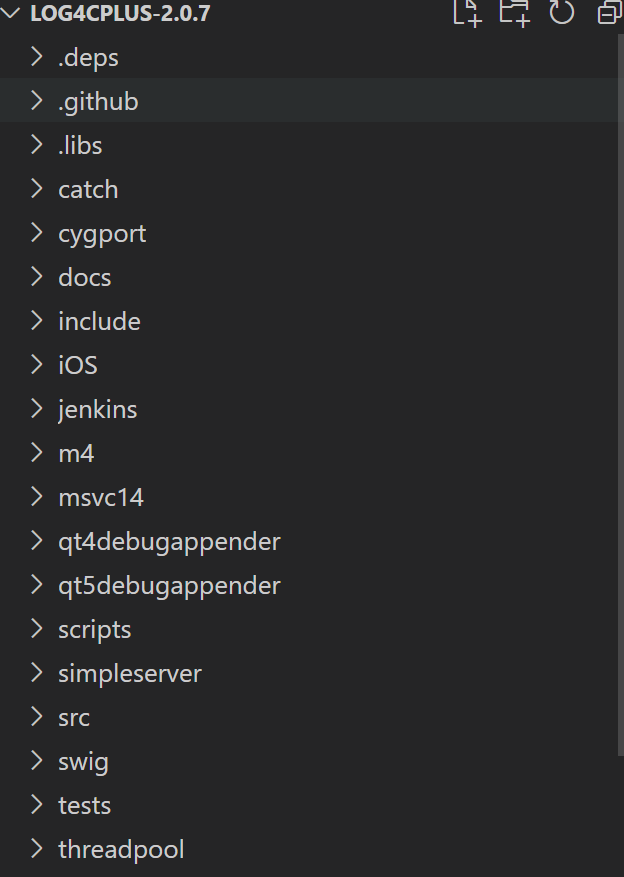
Task: Select the qt5debugappender folder
Action: coord(170,585)
